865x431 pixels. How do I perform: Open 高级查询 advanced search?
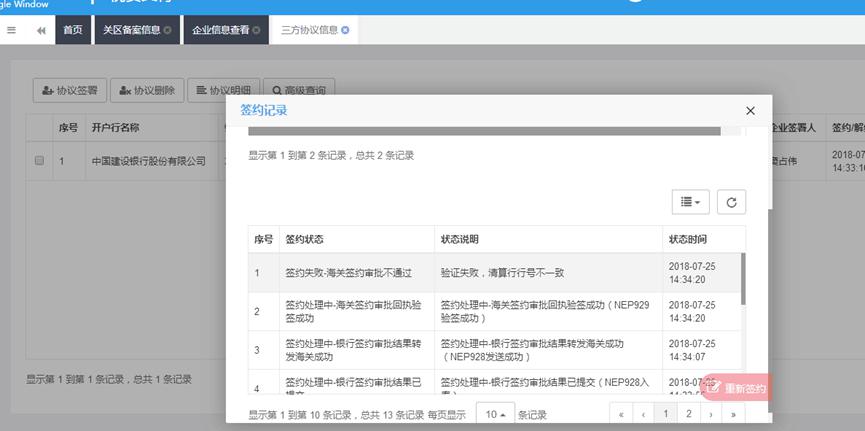pos(300,91)
